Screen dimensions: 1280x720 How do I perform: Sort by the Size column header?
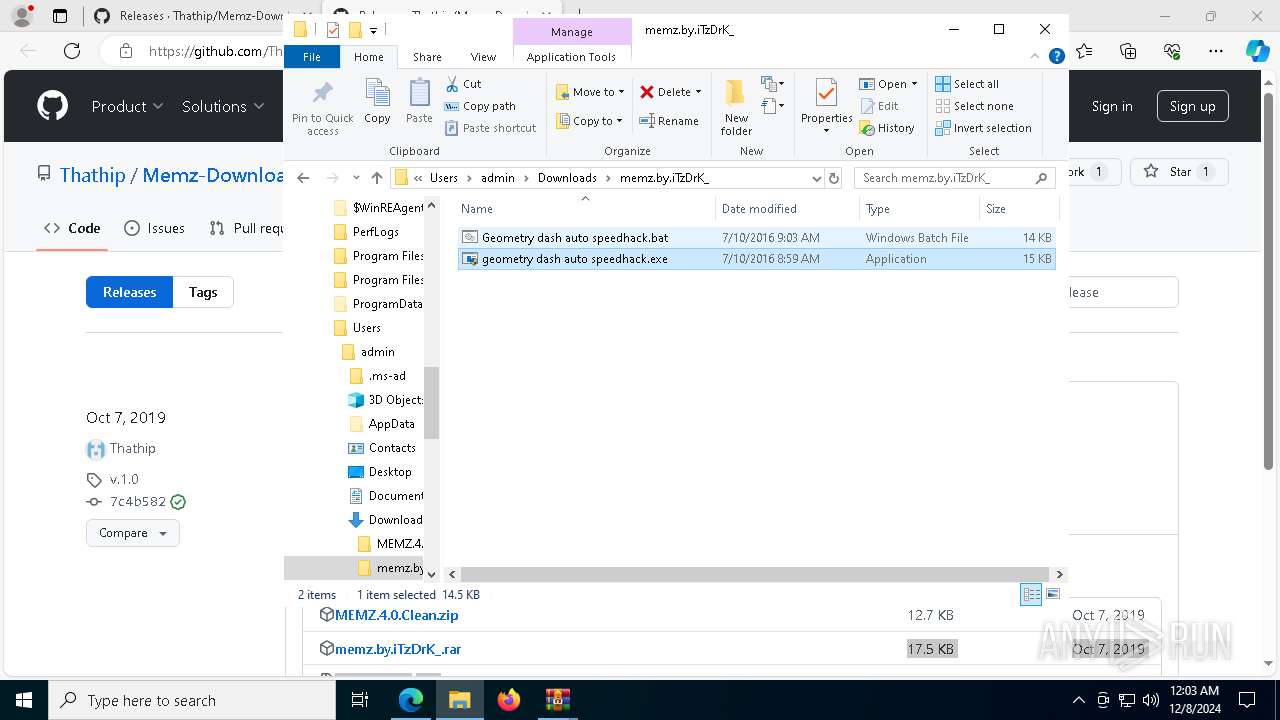point(1017,209)
